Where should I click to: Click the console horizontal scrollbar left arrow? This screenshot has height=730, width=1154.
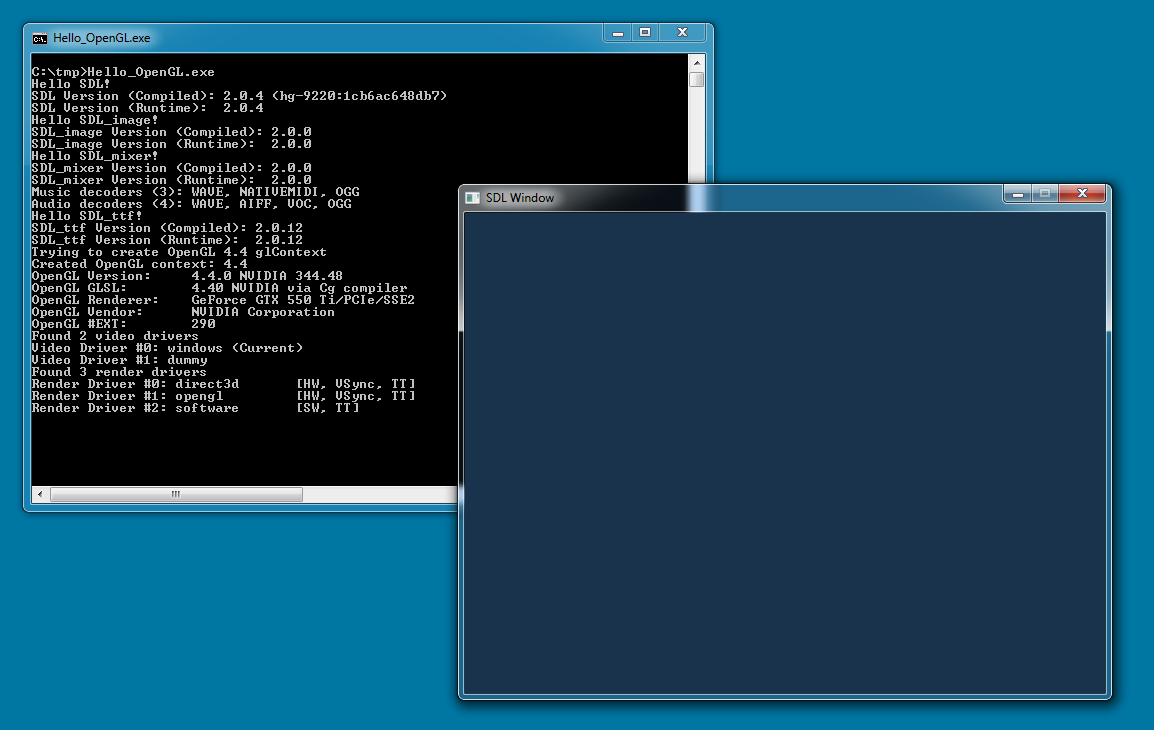click(40, 495)
